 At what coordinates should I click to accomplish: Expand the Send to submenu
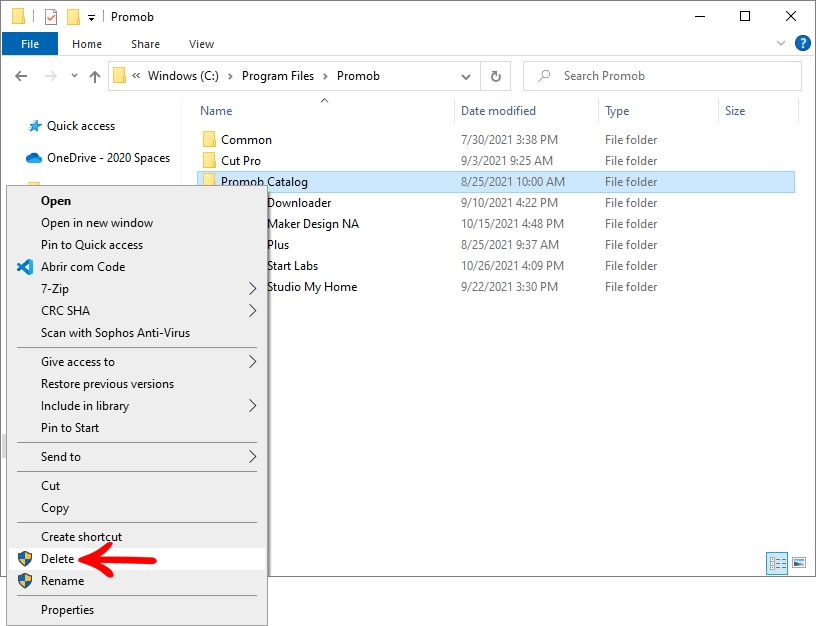[x=137, y=457]
